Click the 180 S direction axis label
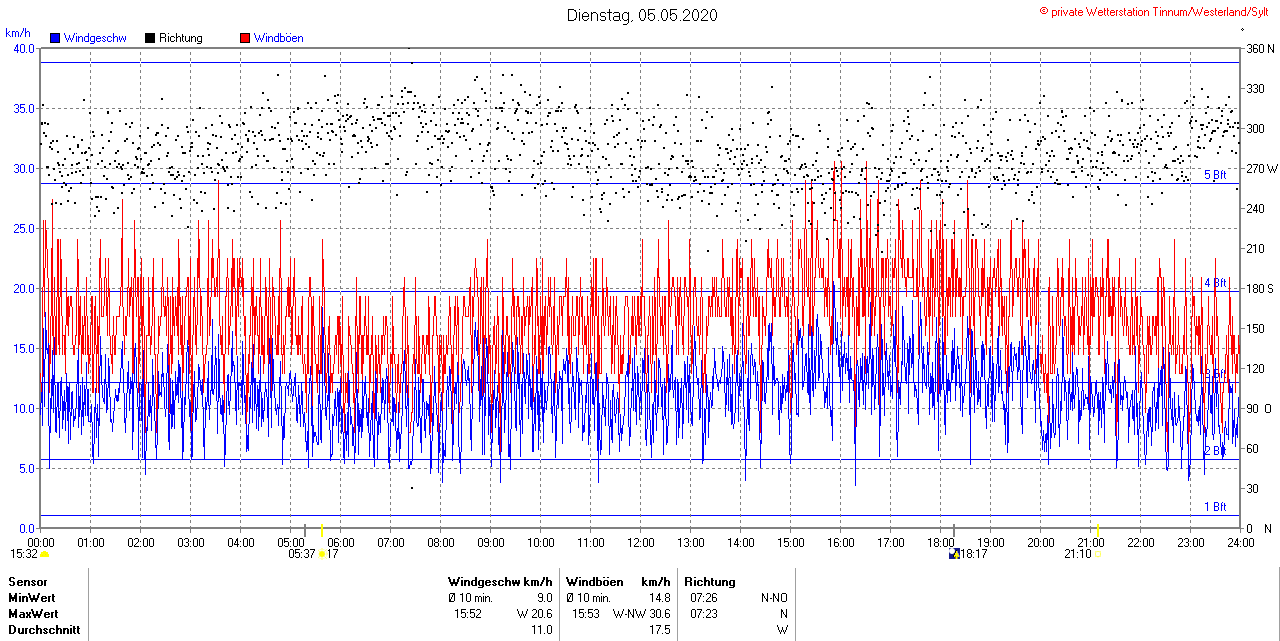The image size is (1280, 641). pyautogui.click(x=1260, y=288)
